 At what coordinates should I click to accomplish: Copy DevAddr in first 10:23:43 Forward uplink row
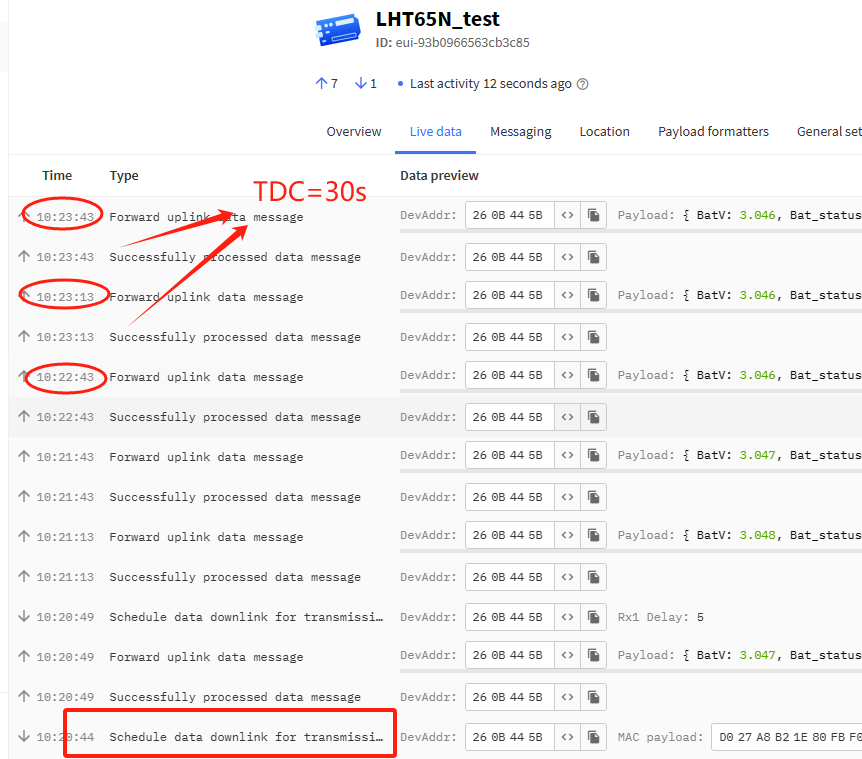594,215
